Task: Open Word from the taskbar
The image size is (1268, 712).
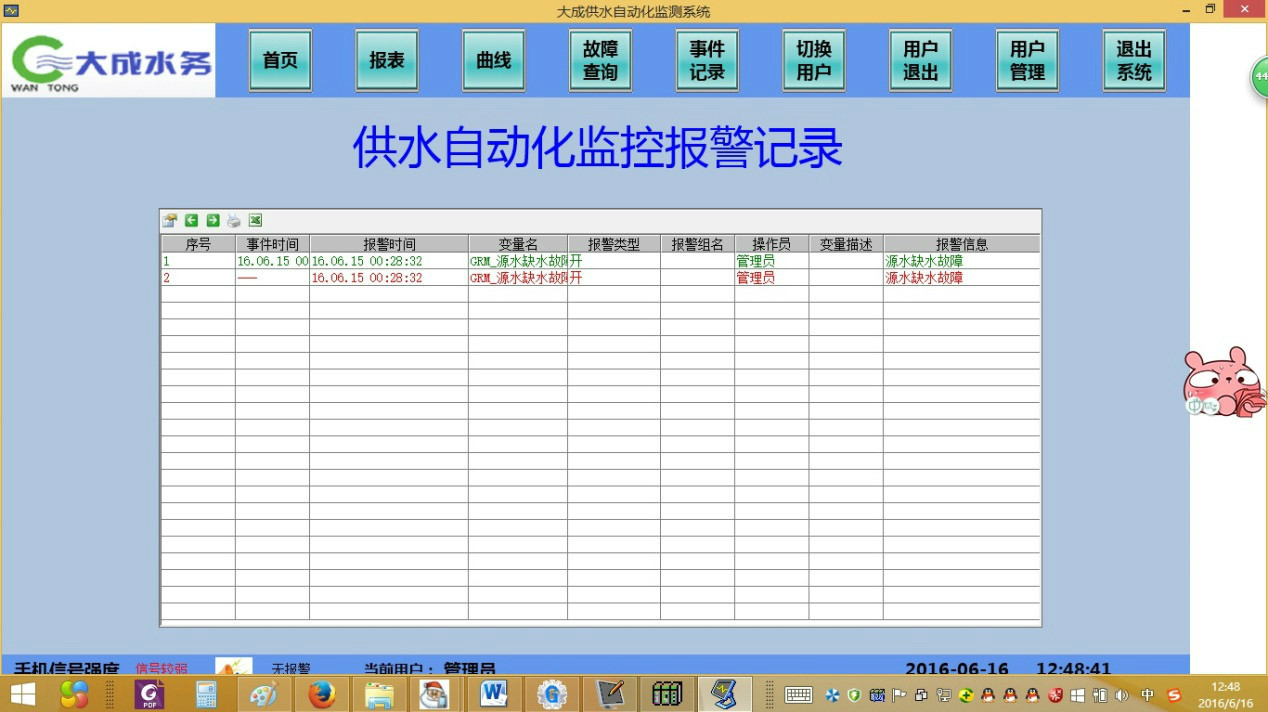Action: click(x=494, y=693)
